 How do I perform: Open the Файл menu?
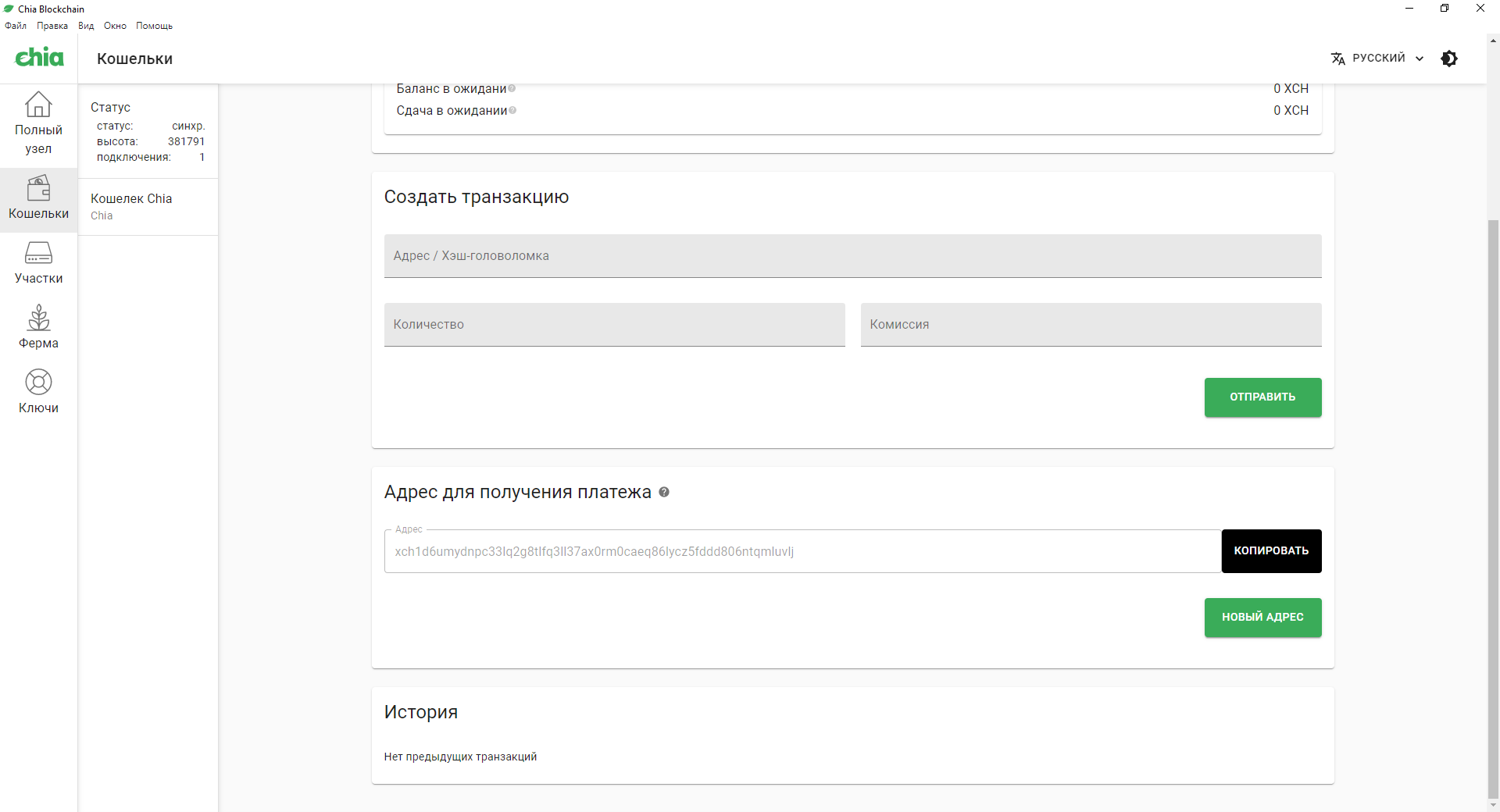[x=16, y=26]
